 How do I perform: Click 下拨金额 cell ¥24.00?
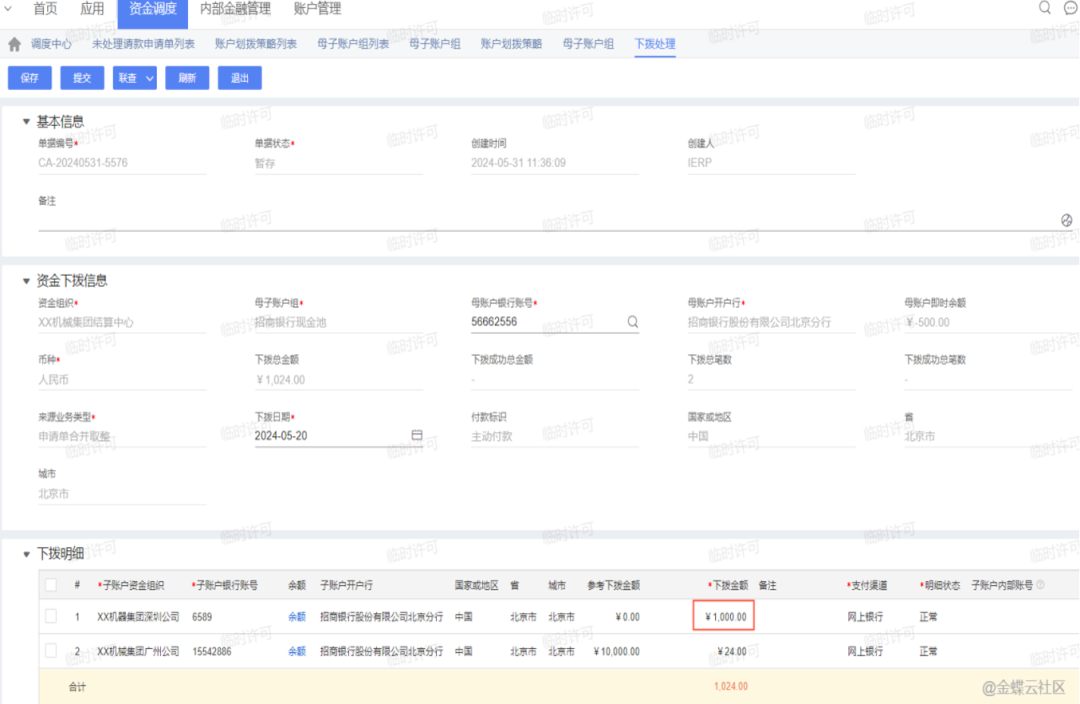(x=731, y=651)
